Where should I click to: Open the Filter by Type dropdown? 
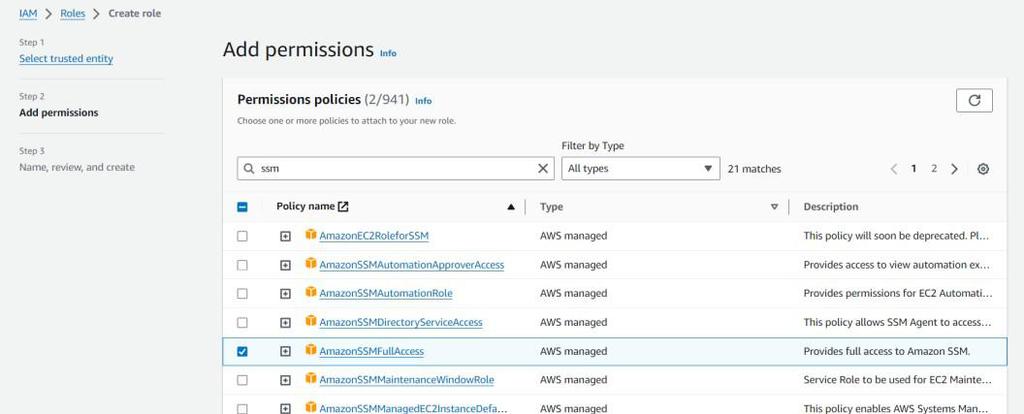(x=640, y=169)
